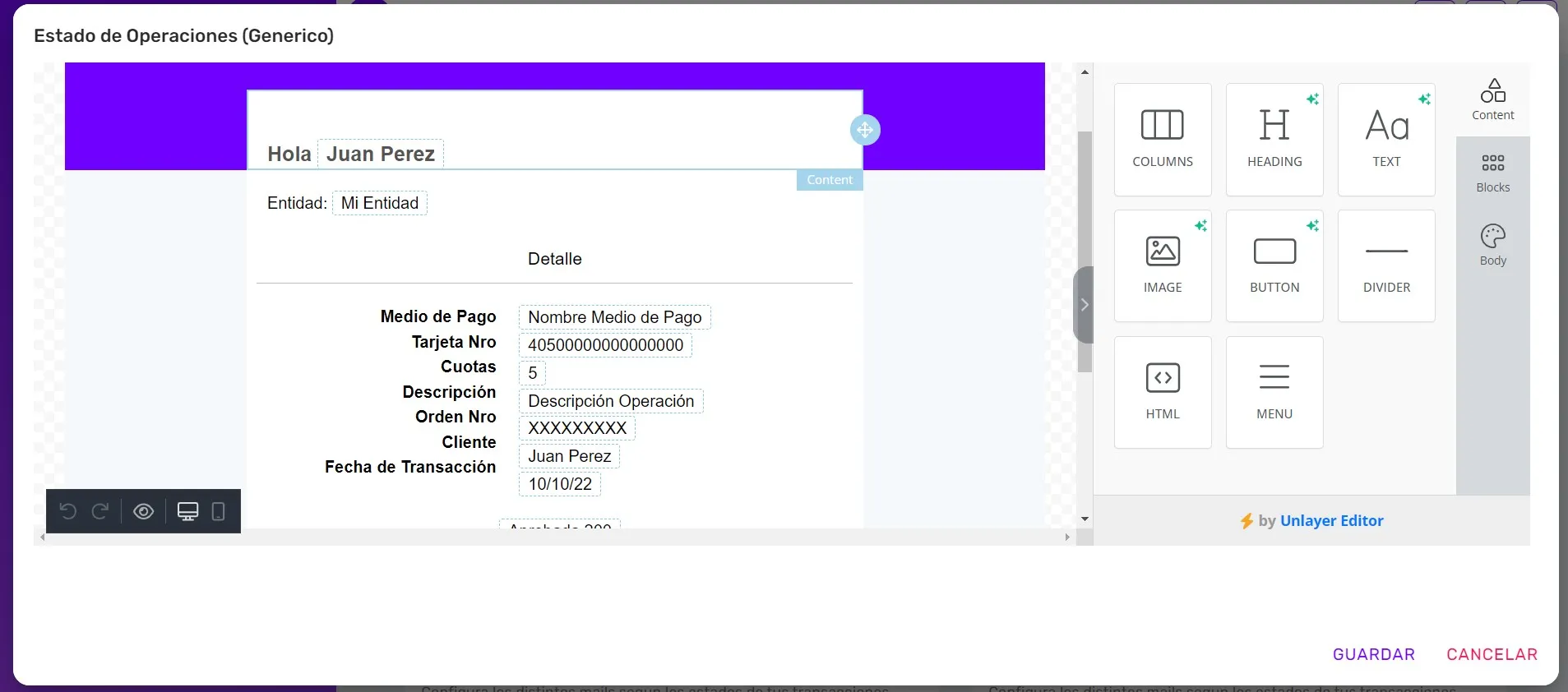The width and height of the screenshot is (1568, 692).
Task: Click the 'Medio de Pago' label
Action: (438, 316)
